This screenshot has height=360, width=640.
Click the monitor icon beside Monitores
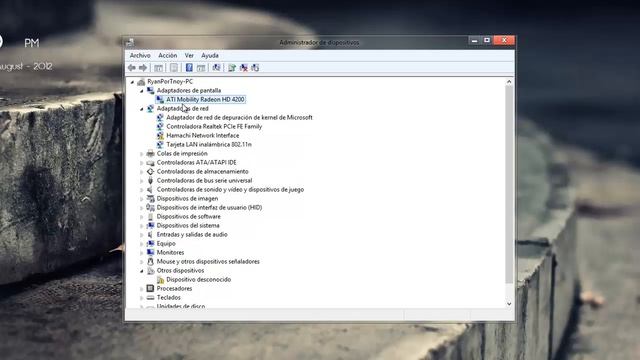point(151,252)
